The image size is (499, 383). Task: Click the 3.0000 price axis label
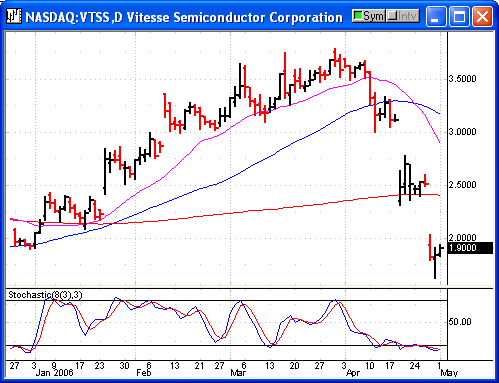(x=462, y=132)
